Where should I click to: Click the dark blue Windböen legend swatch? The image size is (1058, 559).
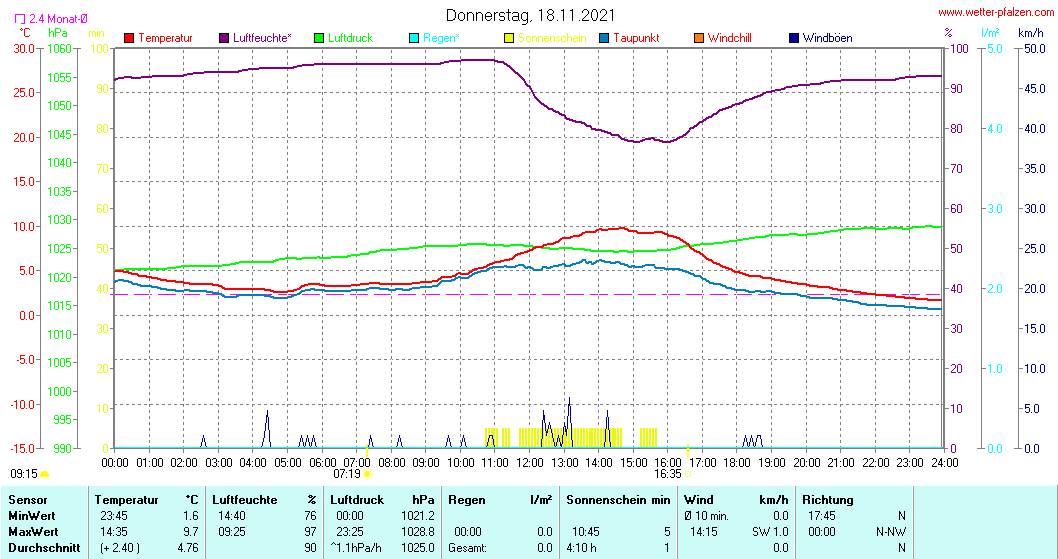pos(794,38)
